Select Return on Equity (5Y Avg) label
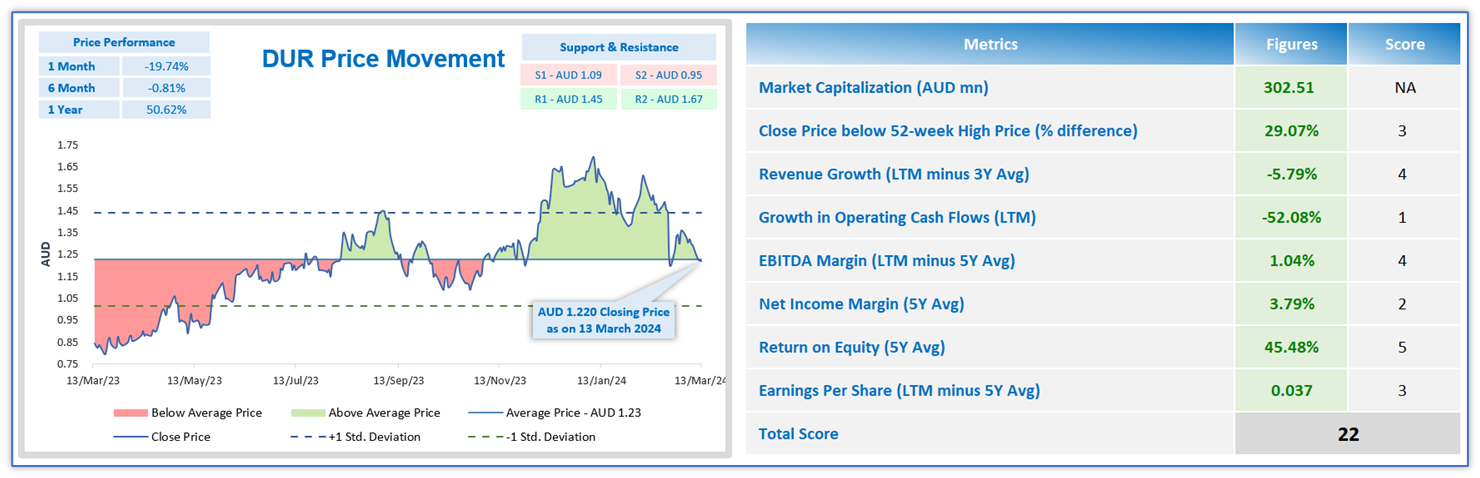The height and width of the screenshot is (478, 1480). coord(852,347)
